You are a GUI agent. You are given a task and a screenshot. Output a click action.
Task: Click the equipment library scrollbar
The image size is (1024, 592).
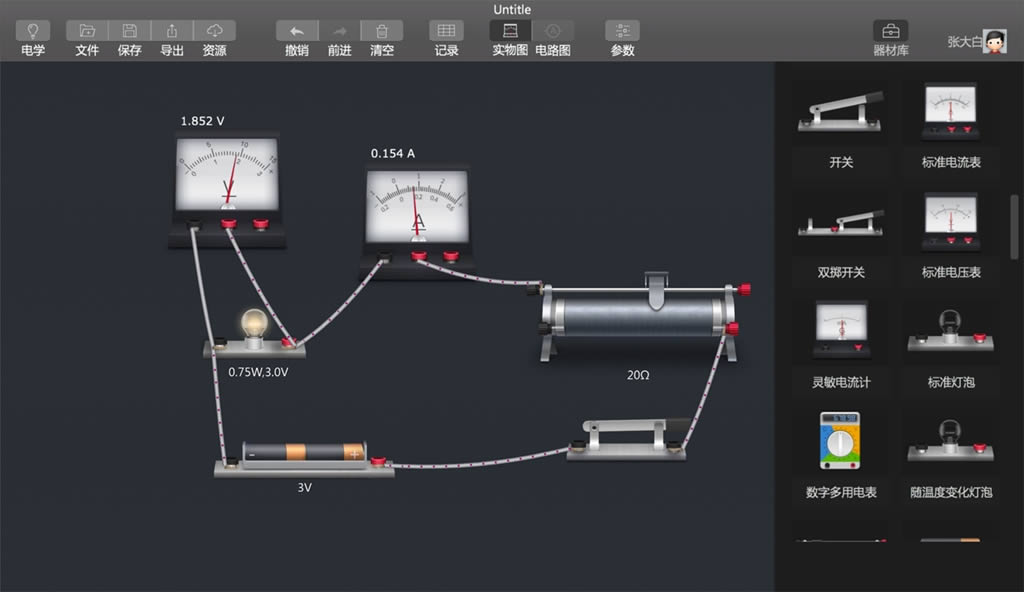(1014, 227)
